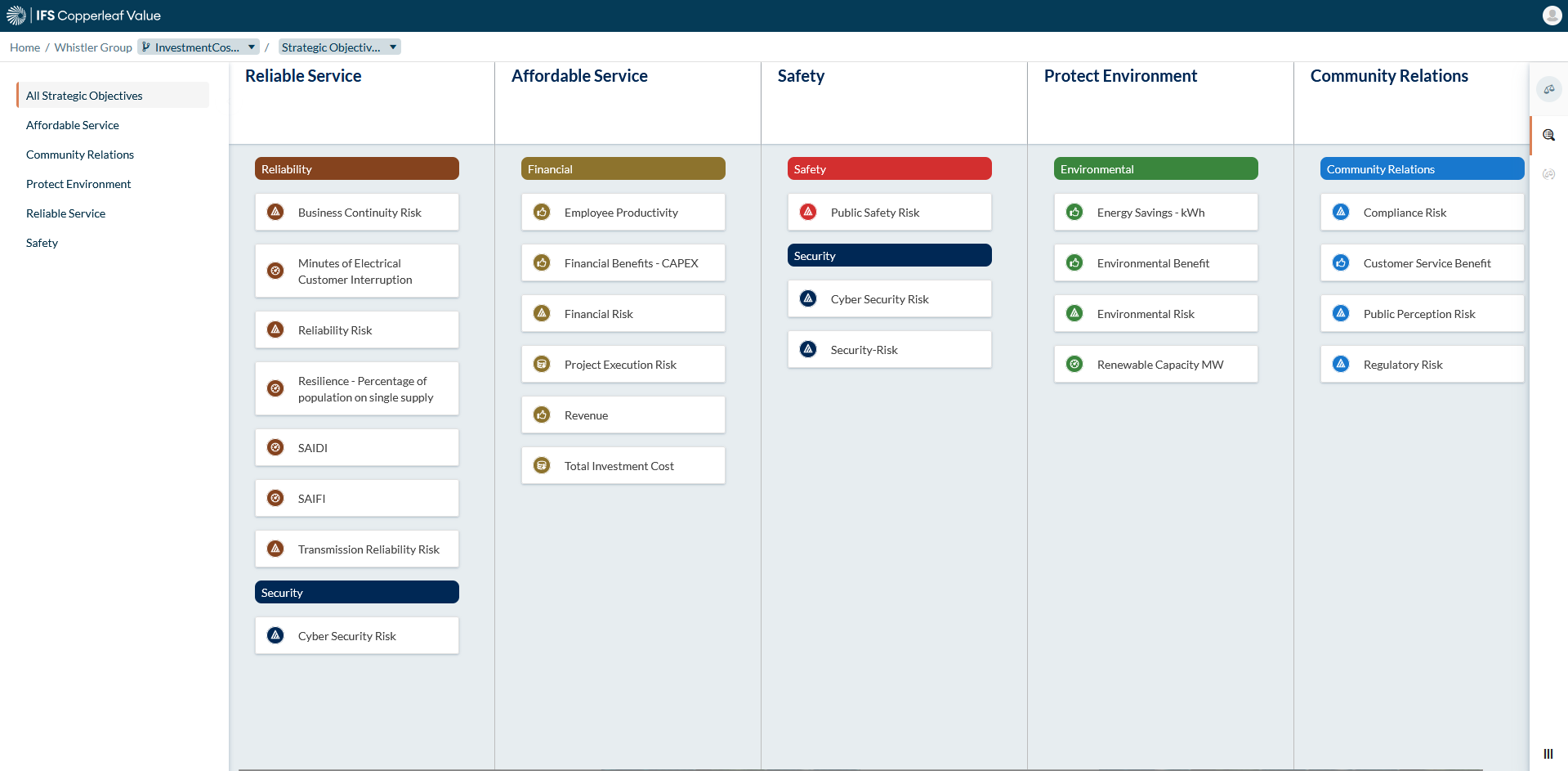Viewport: 1568px width, 771px height.
Task: Open the Compliance Risk card
Action: pos(1422,213)
